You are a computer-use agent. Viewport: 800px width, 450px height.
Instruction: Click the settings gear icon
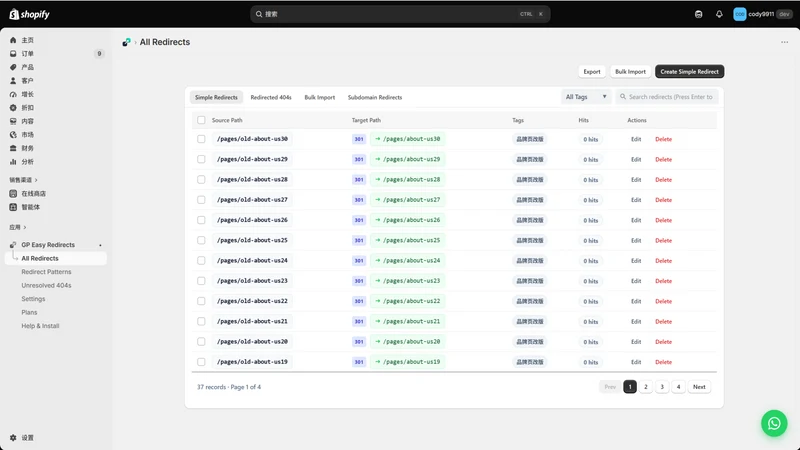pos(13,438)
